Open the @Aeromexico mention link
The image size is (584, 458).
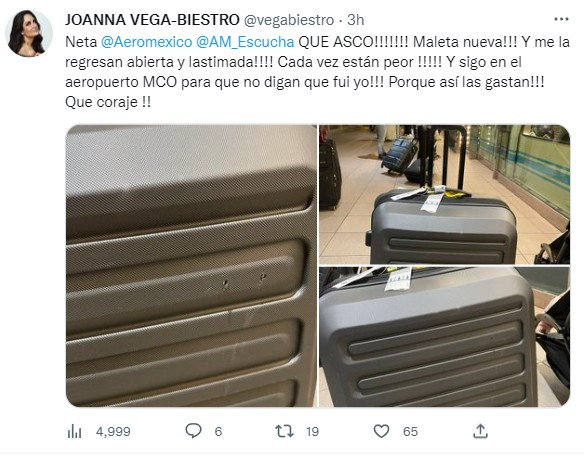146,42
